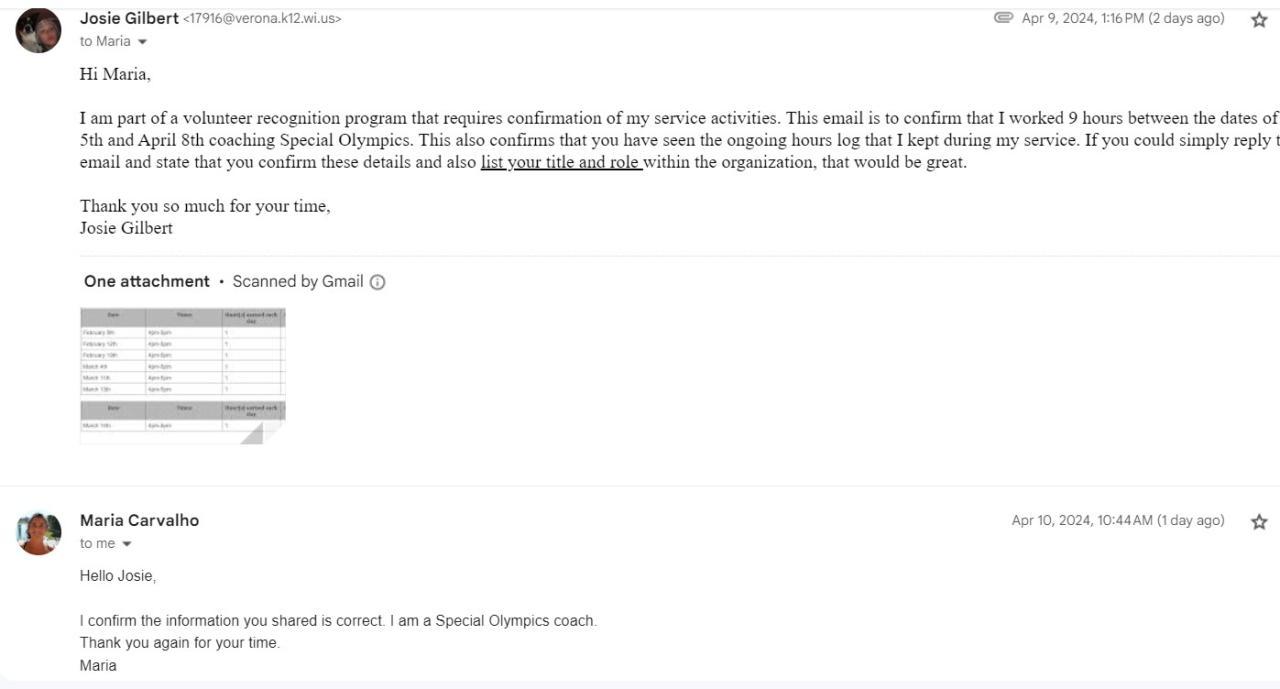The width and height of the screenshot is (1280, 689).
Task: Open Josie Gilbert's profile picture
Action: pos(38,30)
